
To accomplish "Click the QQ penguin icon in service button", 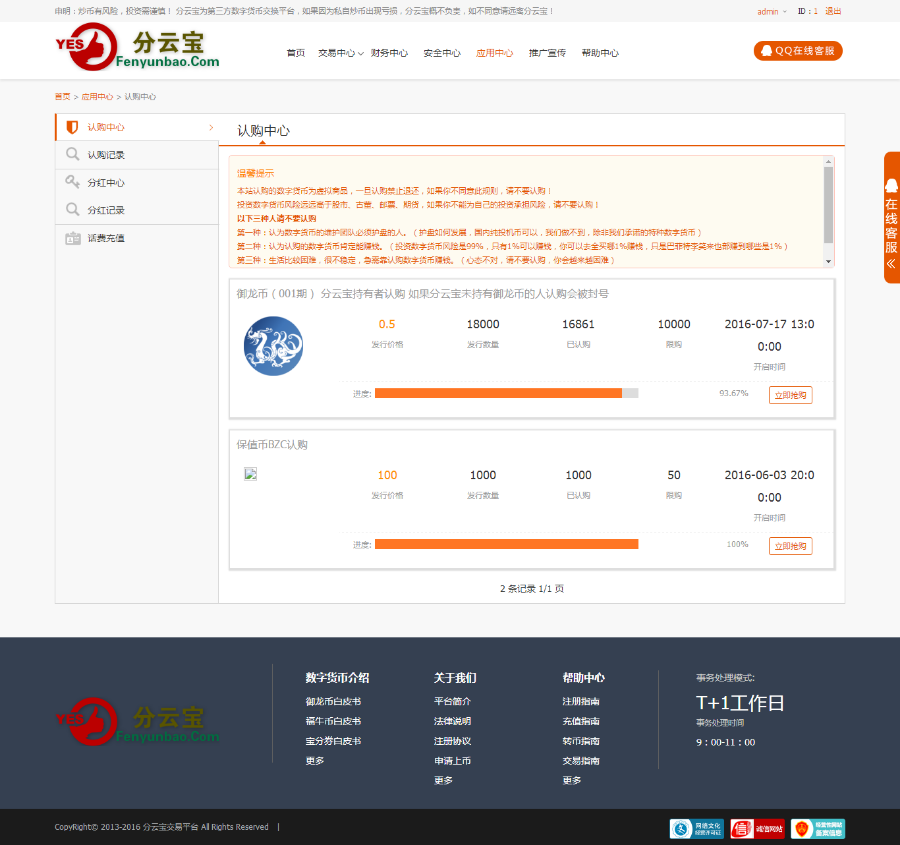I will pos(766,51).
